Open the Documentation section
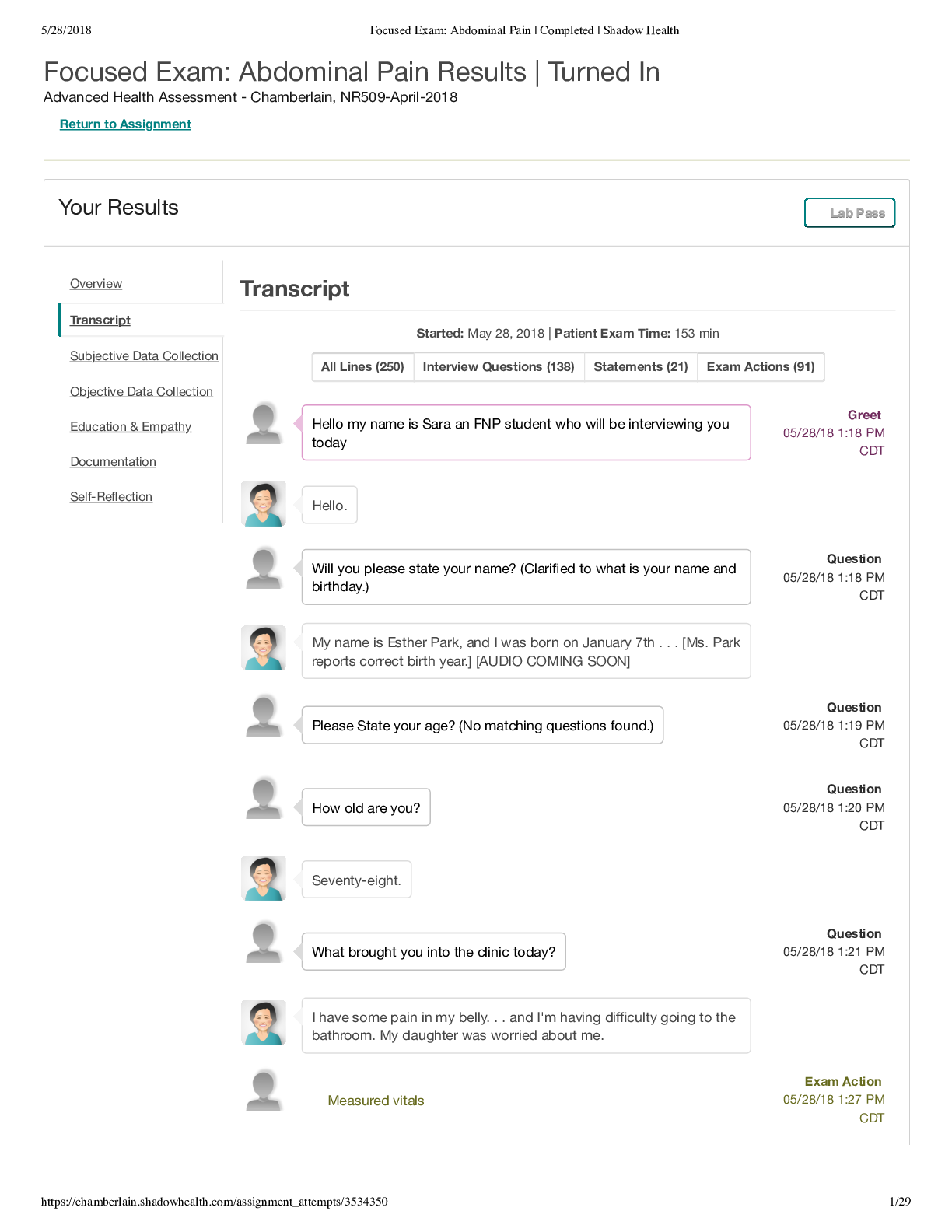 coord(113,462)
